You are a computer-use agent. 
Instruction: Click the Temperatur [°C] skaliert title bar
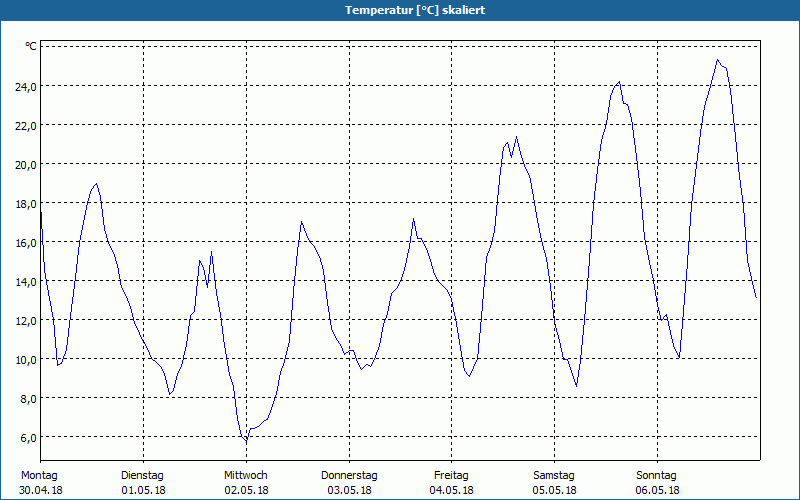click(x=400, y=10)
